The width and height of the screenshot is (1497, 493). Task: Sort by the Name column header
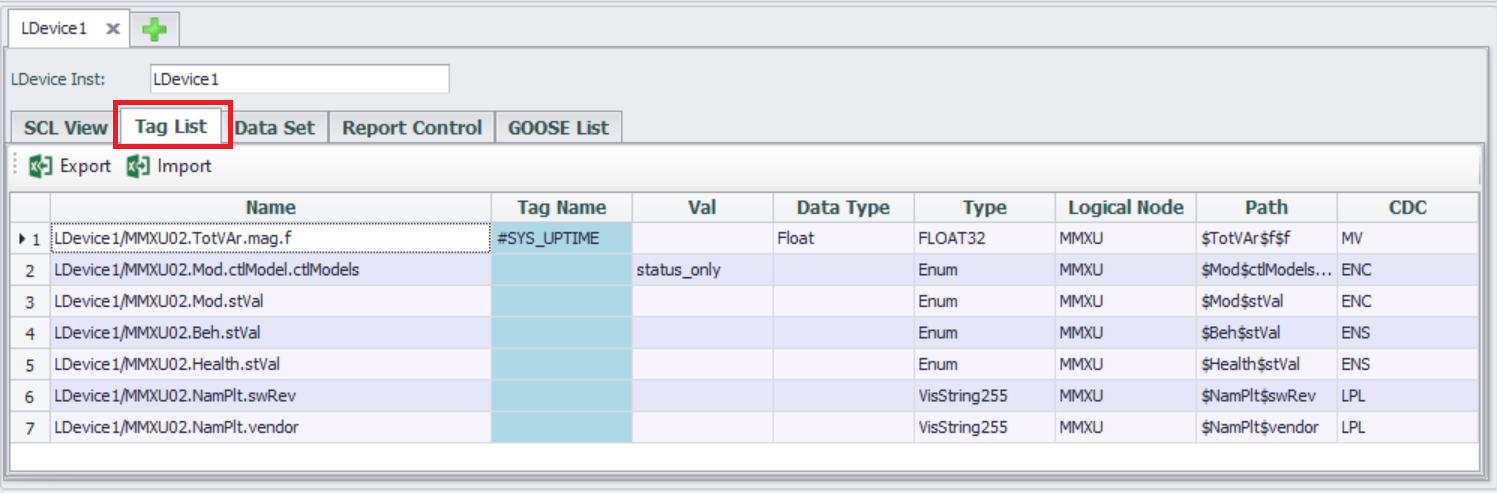270,208
